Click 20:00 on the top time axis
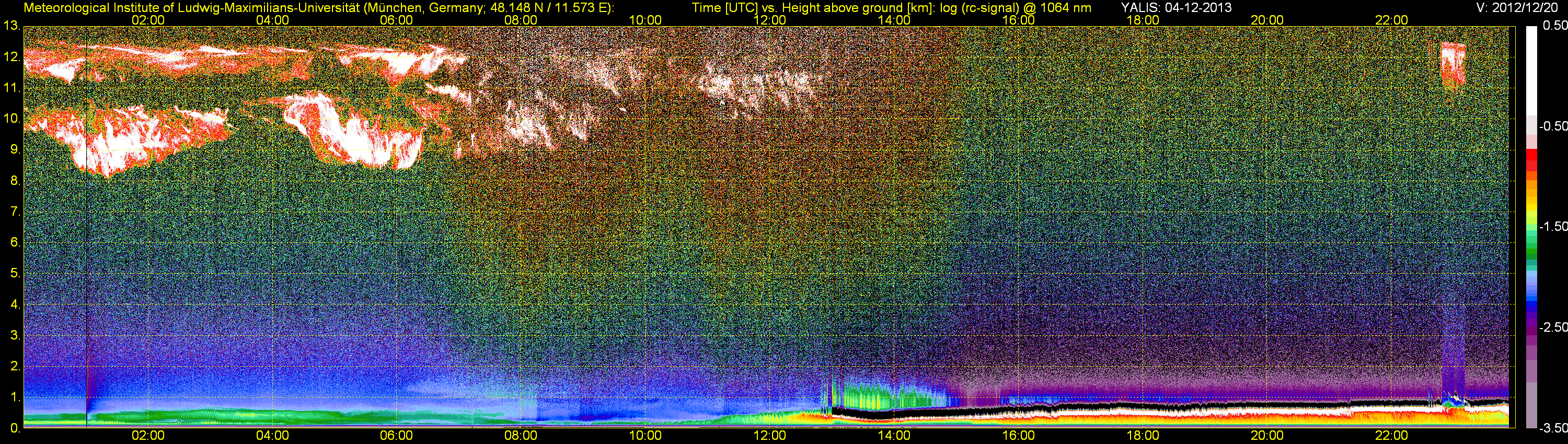 pos(1267,20)
